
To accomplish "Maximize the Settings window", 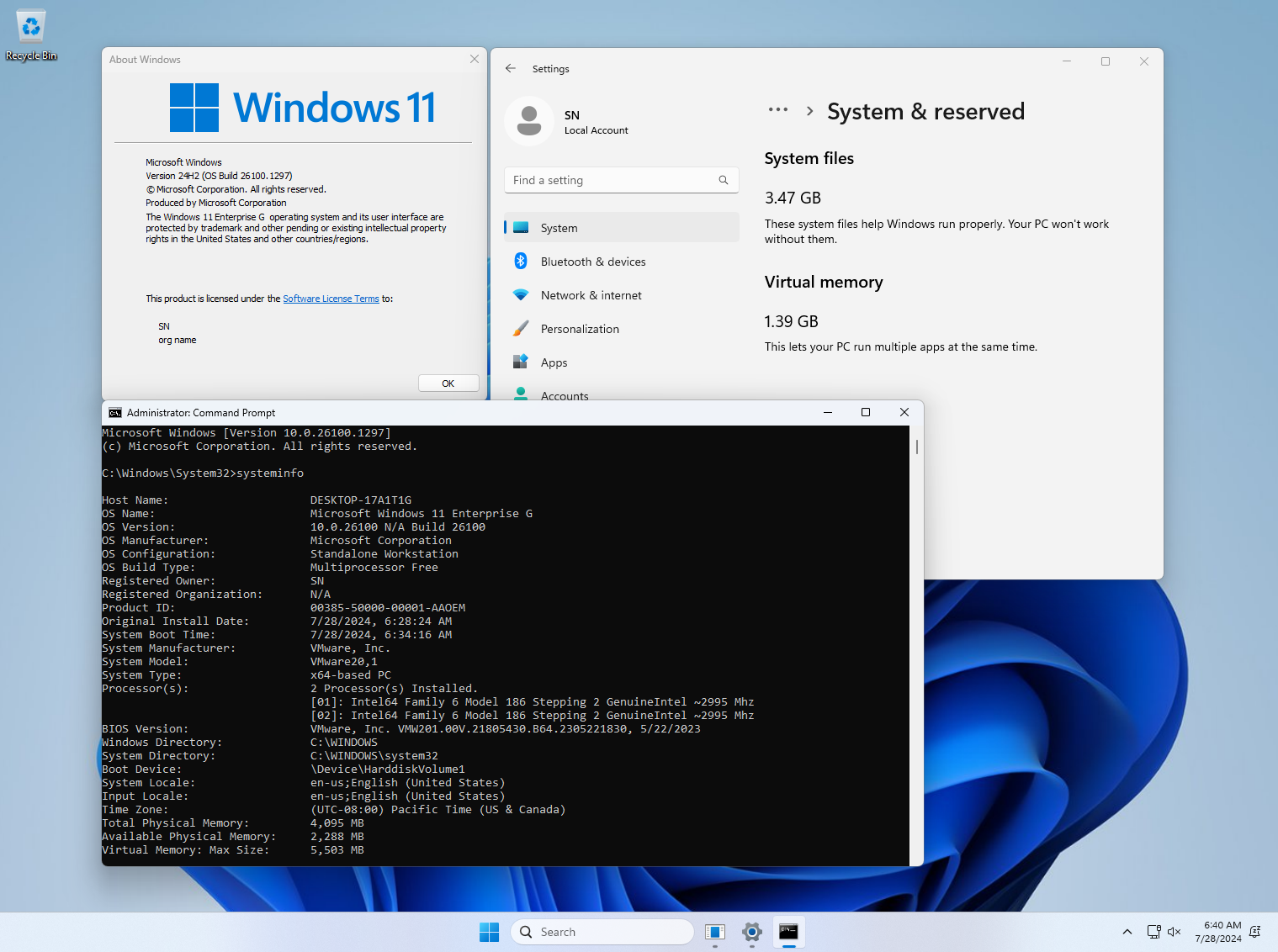I will [1106, 61].
